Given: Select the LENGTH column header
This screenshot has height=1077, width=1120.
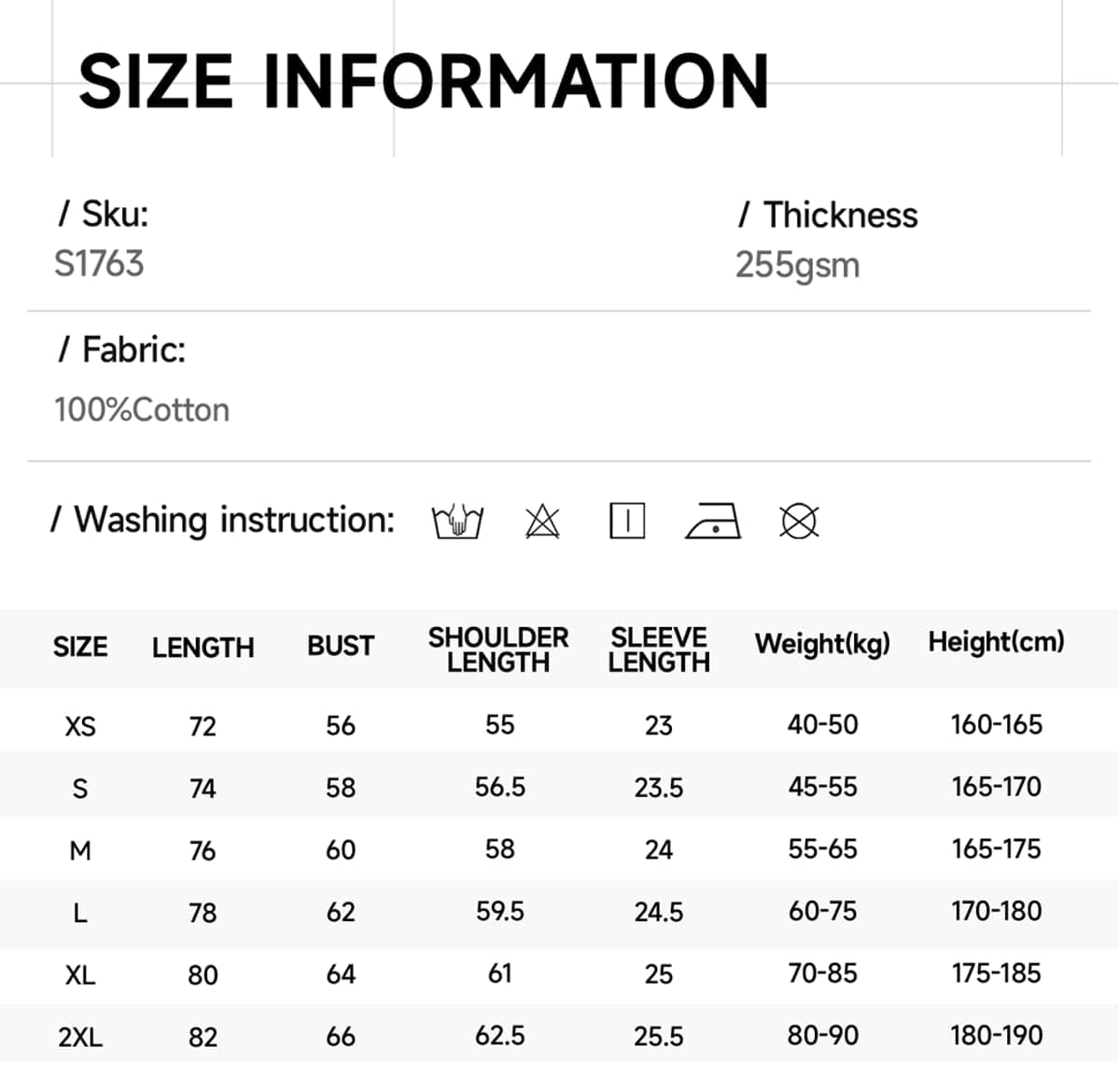Looking at the screenshot, I should (x=203, y=647).
